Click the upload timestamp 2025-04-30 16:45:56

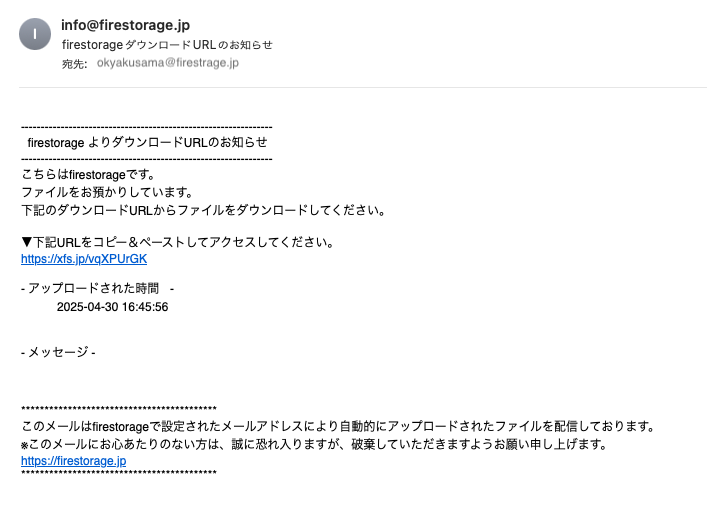(112, 307)
